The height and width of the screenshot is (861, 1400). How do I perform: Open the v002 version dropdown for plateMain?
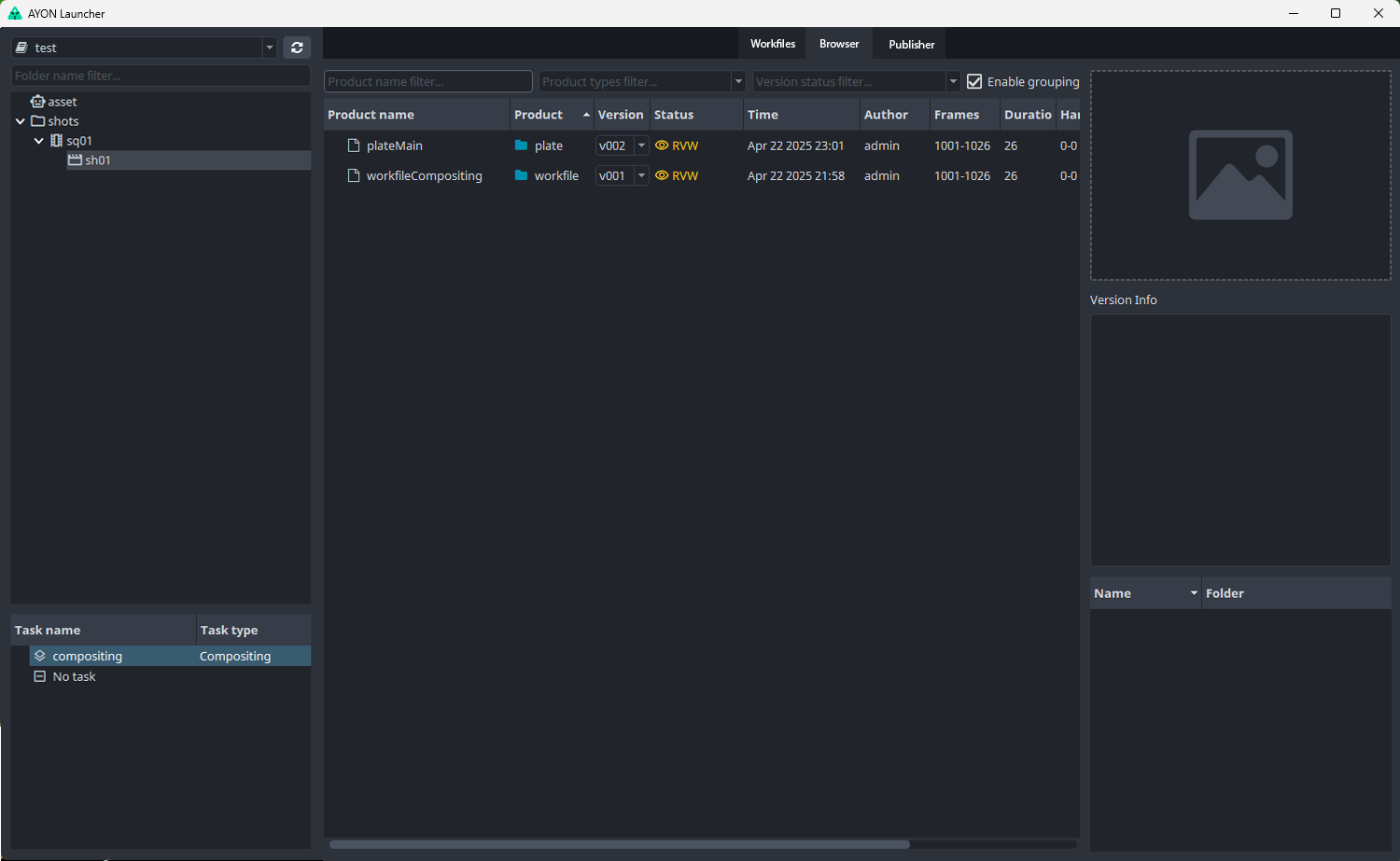pos(641,146)
